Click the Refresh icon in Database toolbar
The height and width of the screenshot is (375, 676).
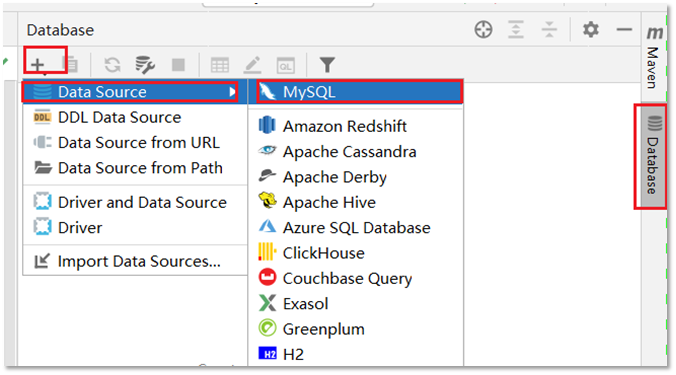[113, 65]
